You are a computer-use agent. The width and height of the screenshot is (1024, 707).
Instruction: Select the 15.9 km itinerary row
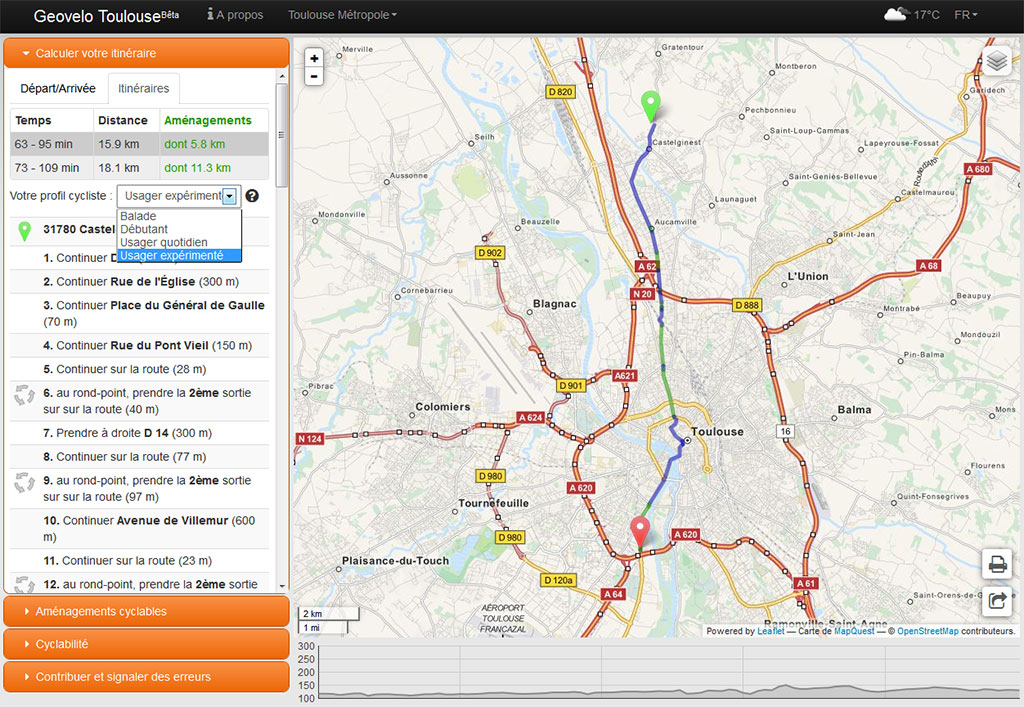click(139, 144)
